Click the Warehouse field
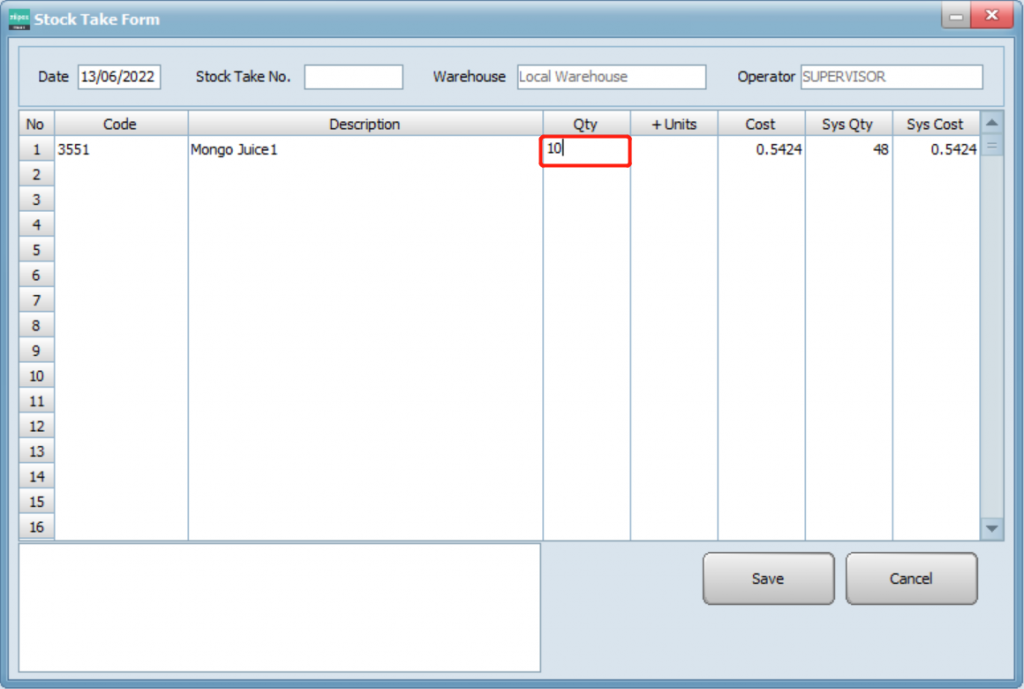 [x=611, y=77]
